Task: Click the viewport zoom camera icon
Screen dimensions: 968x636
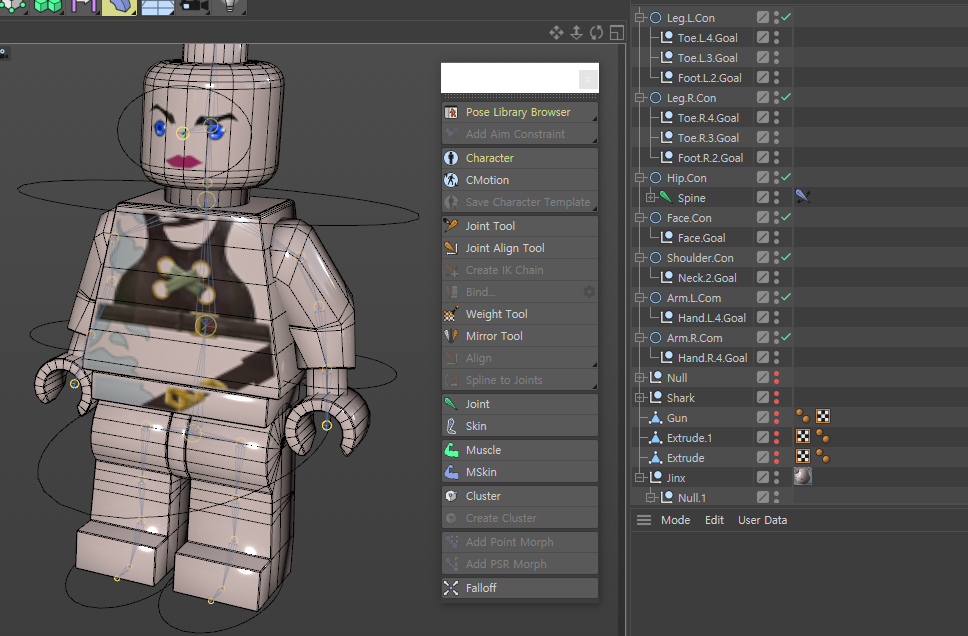Action: click(x=576, y=33)
